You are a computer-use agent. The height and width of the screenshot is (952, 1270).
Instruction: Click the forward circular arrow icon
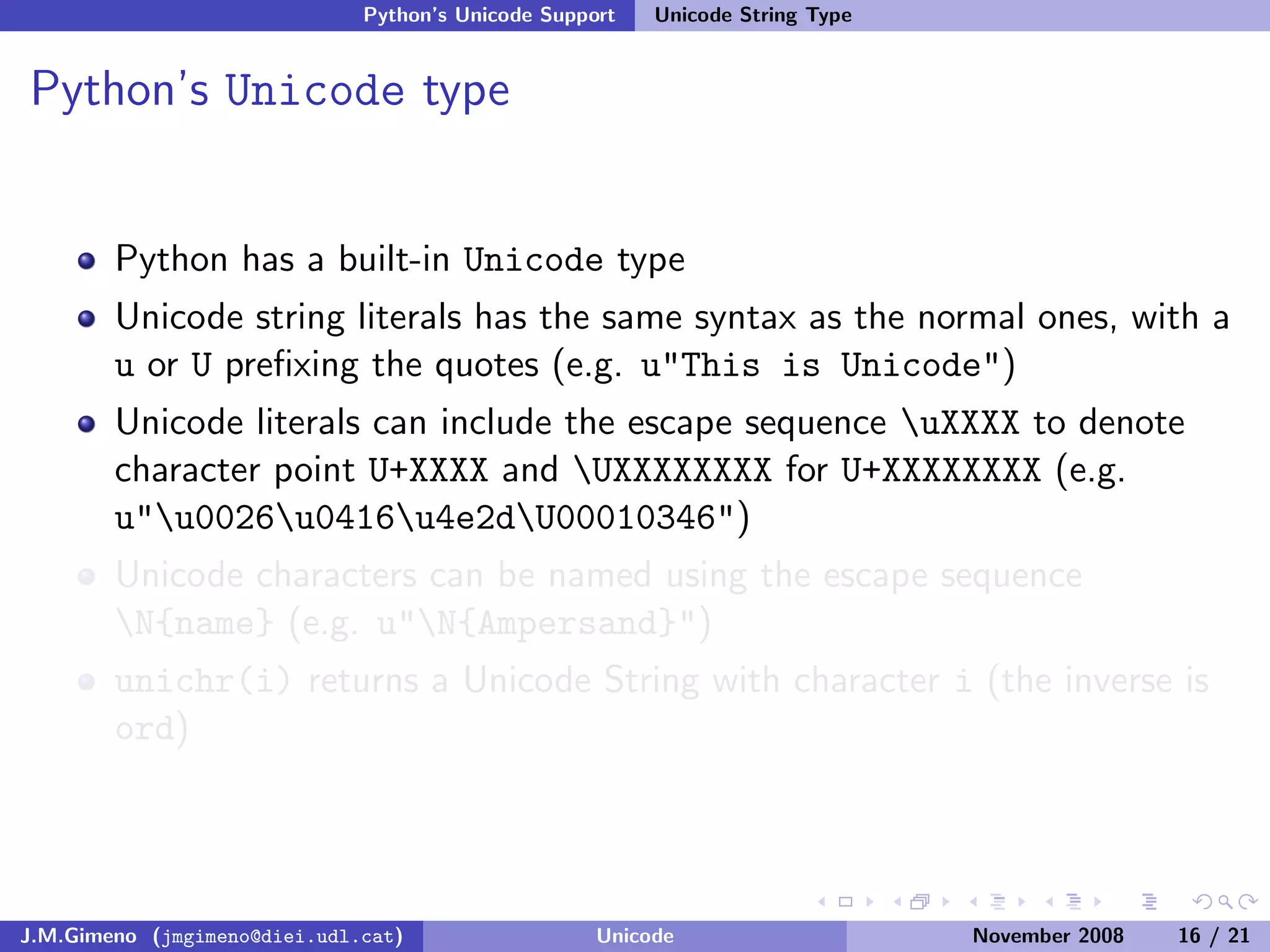pyautogui.click(x=1248, y=902)
